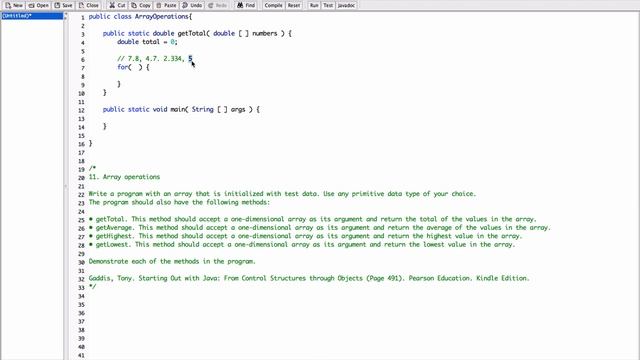This screenshot has width=640, height=360.
Task: Open Find using the binoculars button
Action: 246,5
